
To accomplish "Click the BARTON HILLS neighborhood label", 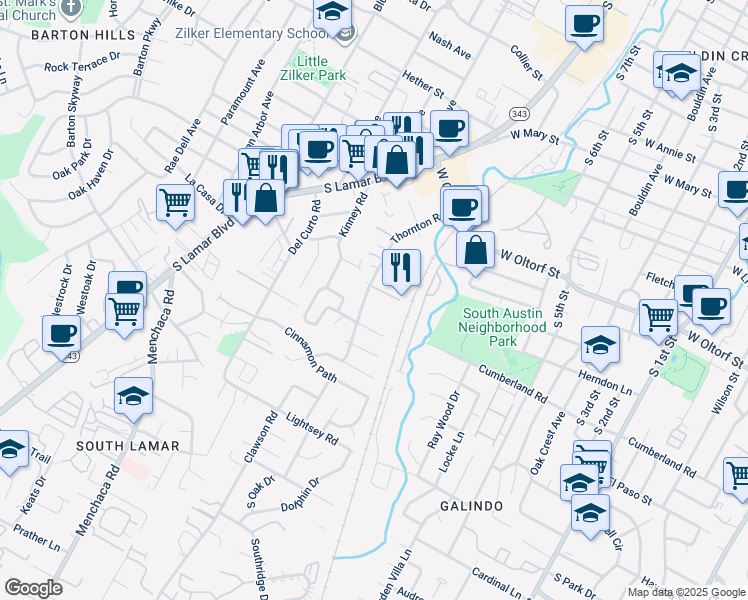I will tap(83, 35).
